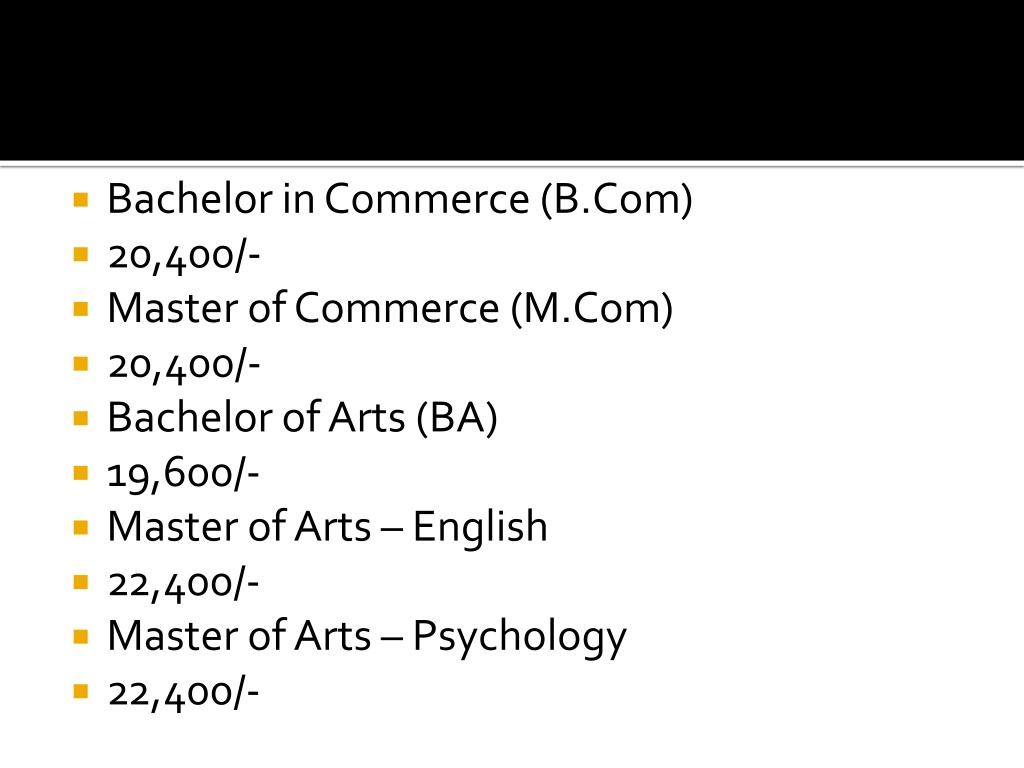This screenshot has height=768, width=1024.
Task: Select 22,400/- fee under Master of Arts English
Action: (184, 583)
